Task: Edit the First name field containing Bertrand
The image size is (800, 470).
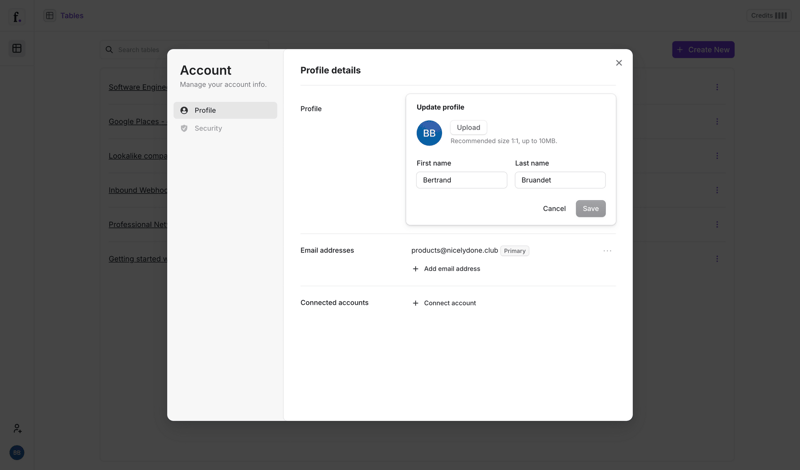Action: pos(461,180)
